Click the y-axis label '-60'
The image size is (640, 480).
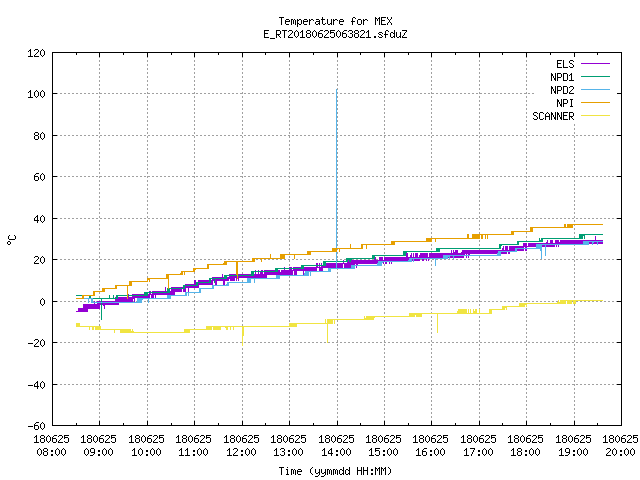[36, 426]
